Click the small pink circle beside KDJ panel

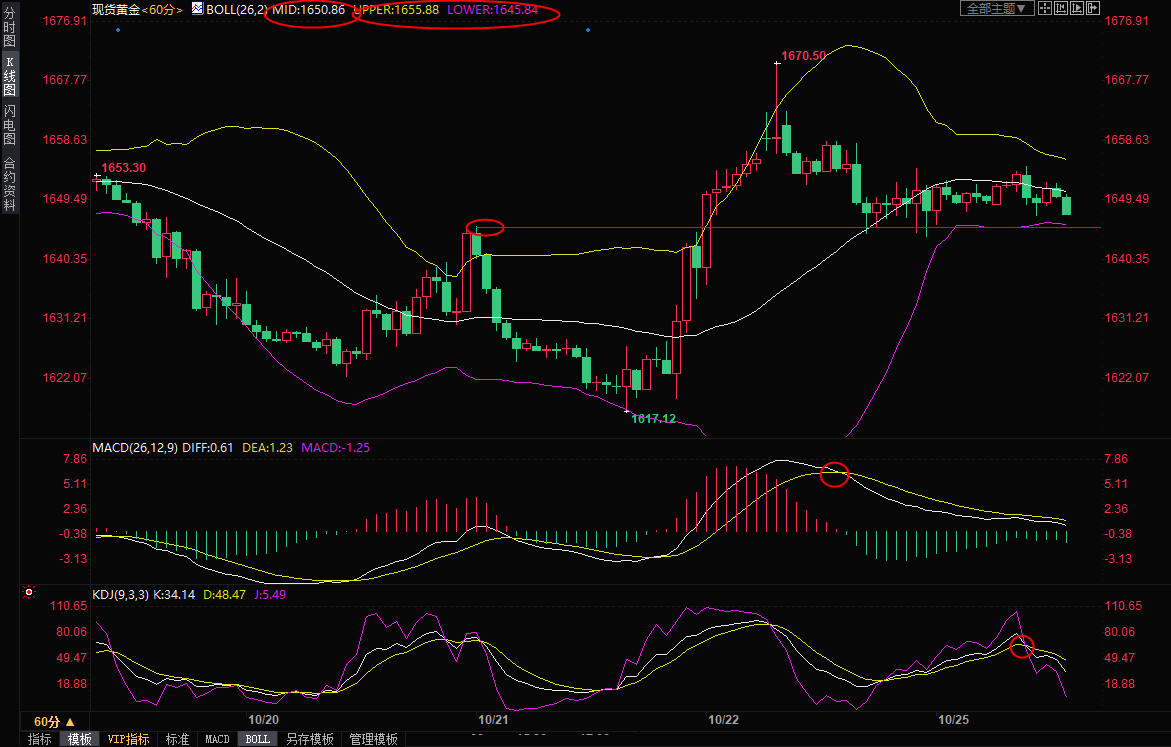pos(27,592)
